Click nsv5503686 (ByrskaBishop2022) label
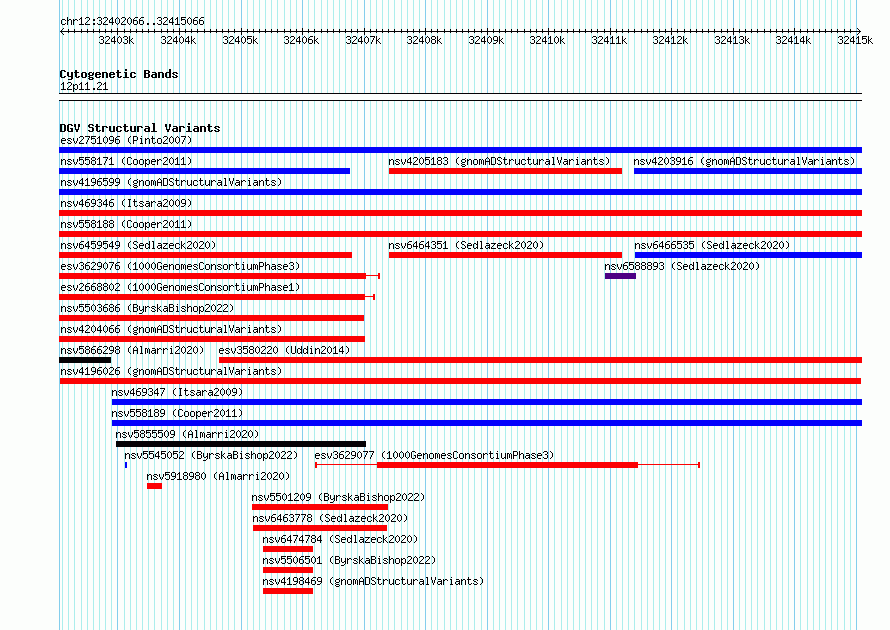890x630 pixels. [x=147, y=308]
